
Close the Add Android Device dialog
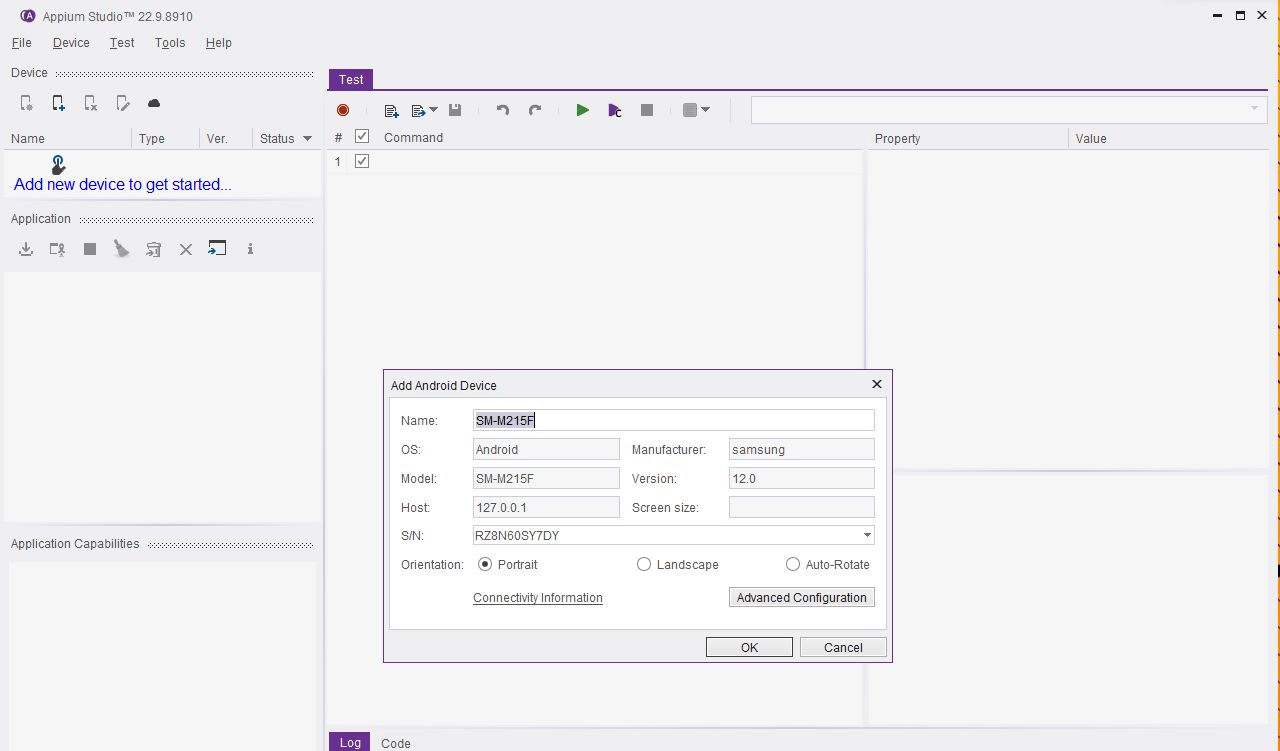click(877, 384)
